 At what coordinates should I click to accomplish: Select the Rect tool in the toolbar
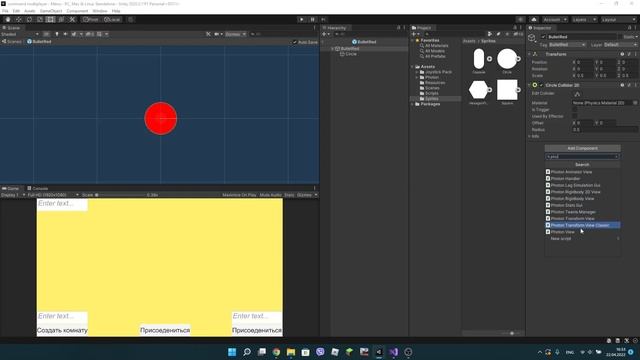tap(50, 20)
